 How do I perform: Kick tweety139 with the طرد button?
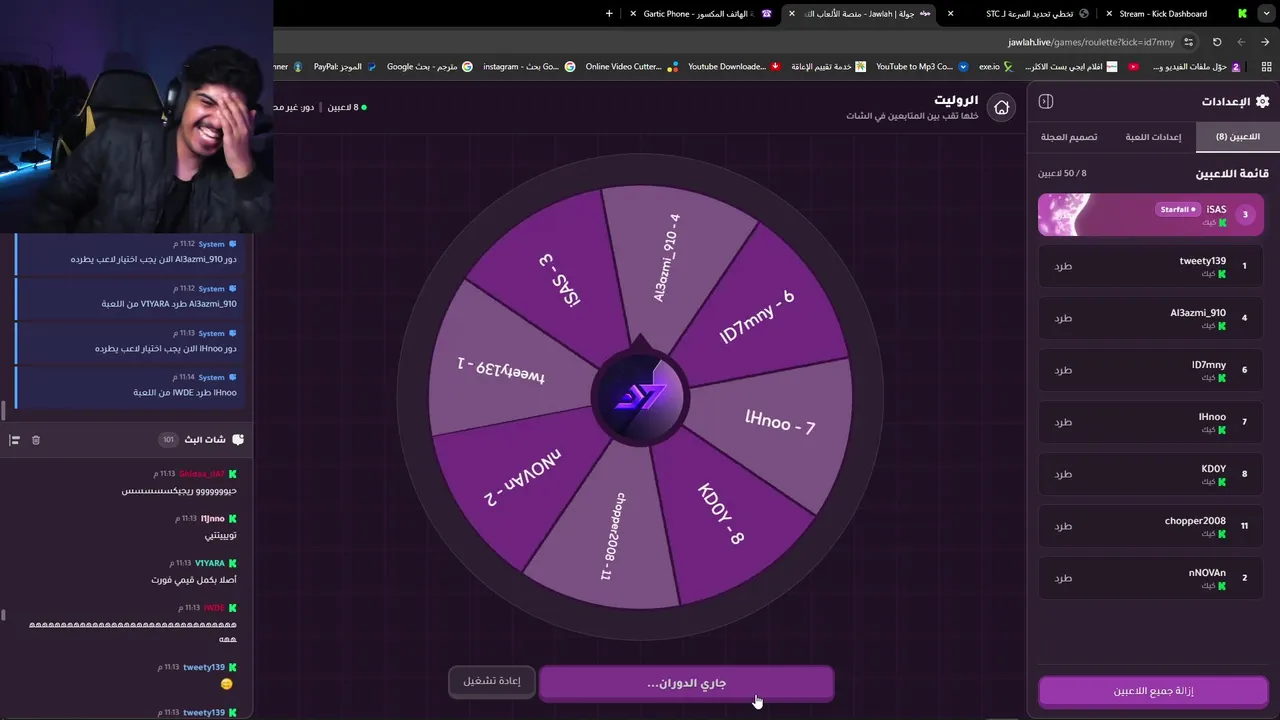pyautogui.click(x=1063, y=266)
